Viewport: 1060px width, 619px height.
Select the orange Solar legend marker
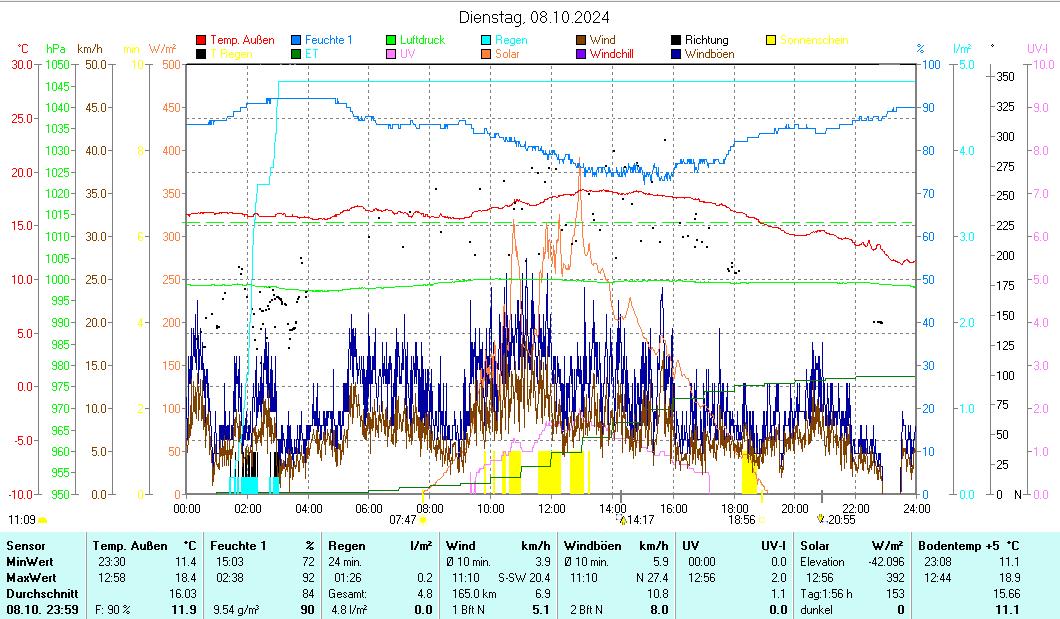point(486,54)
